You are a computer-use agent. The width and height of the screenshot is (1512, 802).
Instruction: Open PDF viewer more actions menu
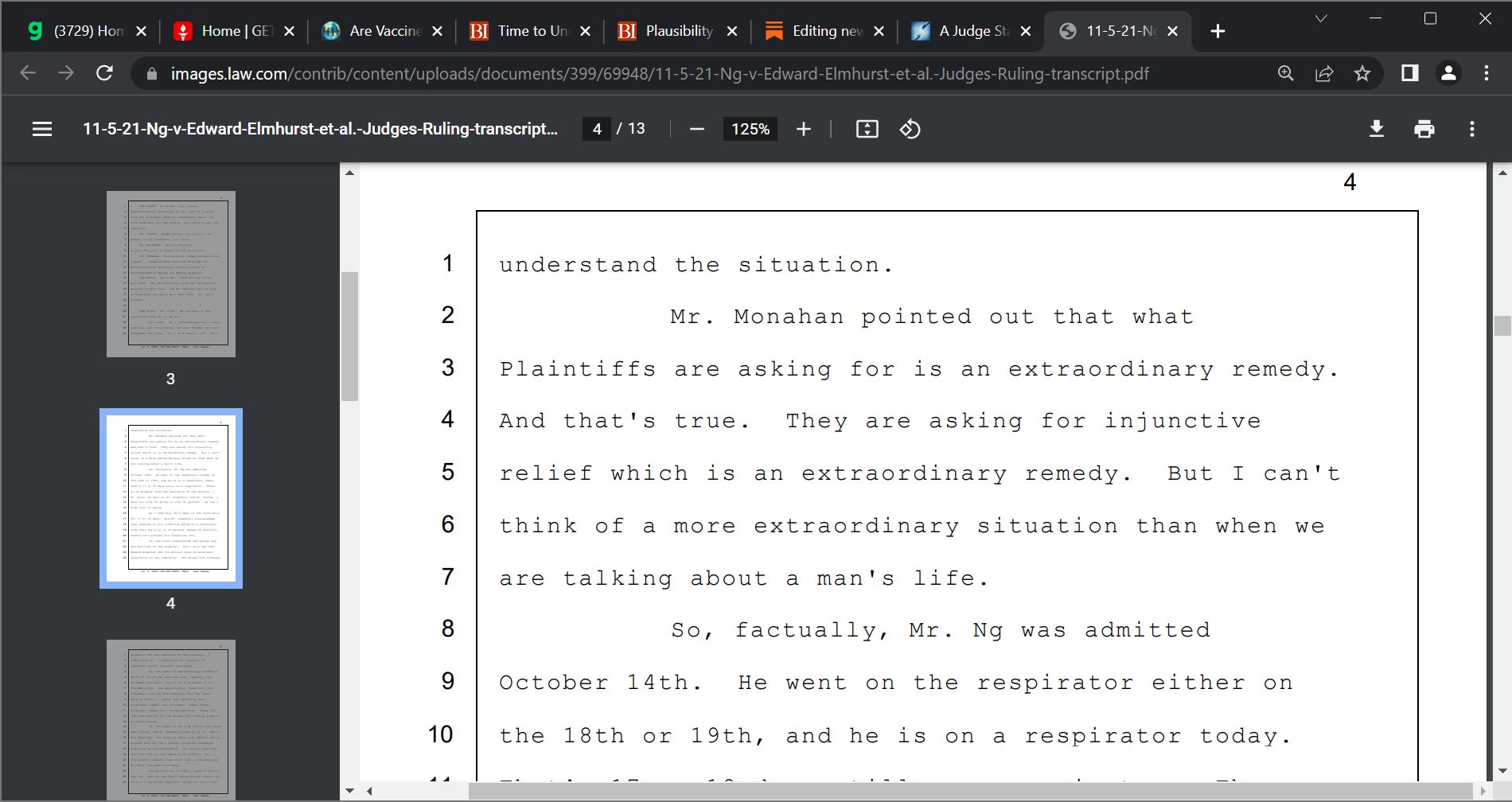click(x=1472, y=129)
